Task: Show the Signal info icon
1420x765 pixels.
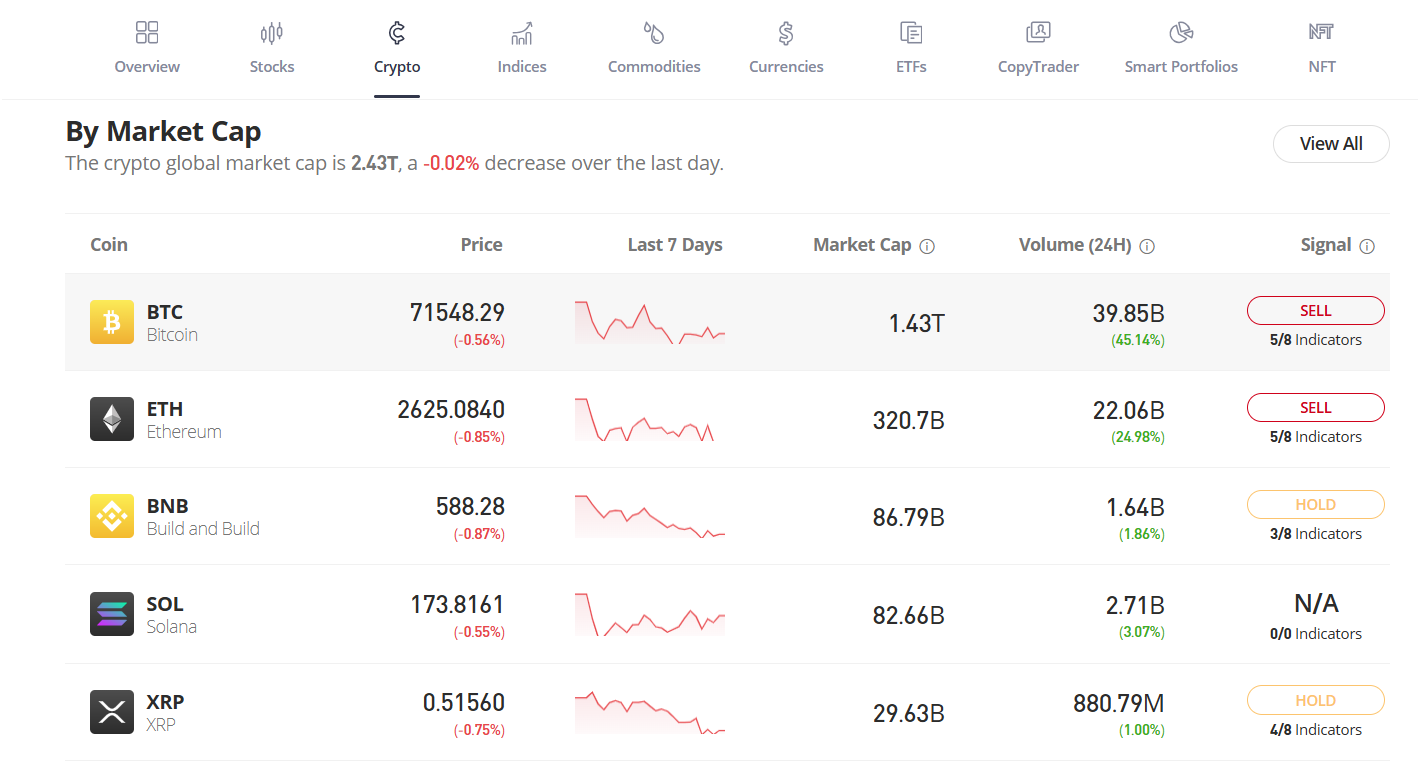Action: pos(1367,246)
